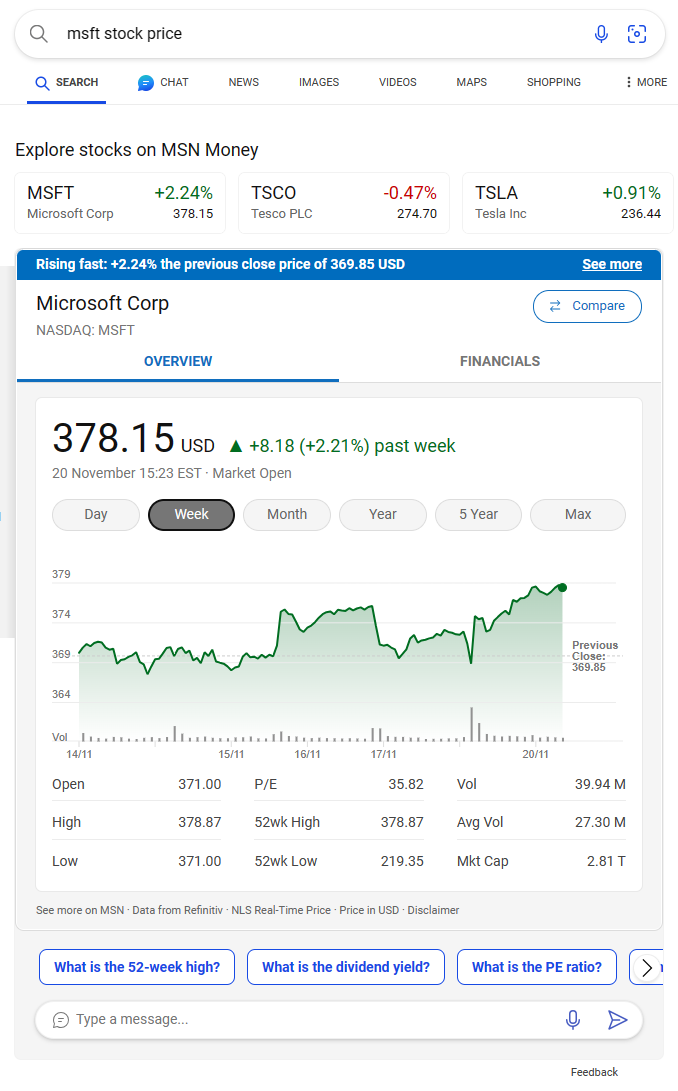
Task: Click the Mkt Cap value 2.81 T
Action: coord(606,861)
